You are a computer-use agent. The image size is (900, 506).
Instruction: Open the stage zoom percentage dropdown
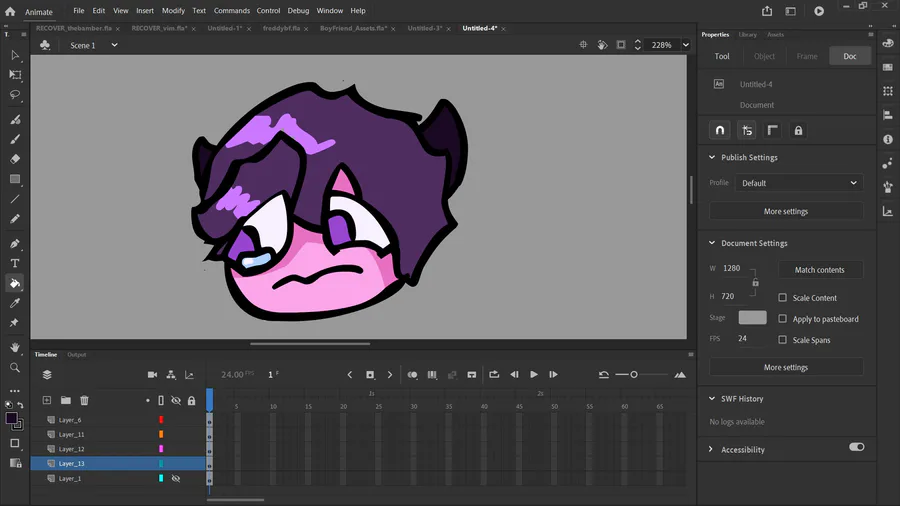[685, 45]
